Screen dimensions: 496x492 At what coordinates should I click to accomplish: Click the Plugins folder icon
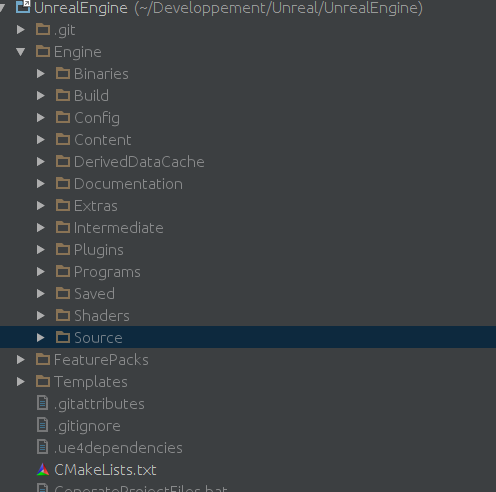(x=63, y=249)
